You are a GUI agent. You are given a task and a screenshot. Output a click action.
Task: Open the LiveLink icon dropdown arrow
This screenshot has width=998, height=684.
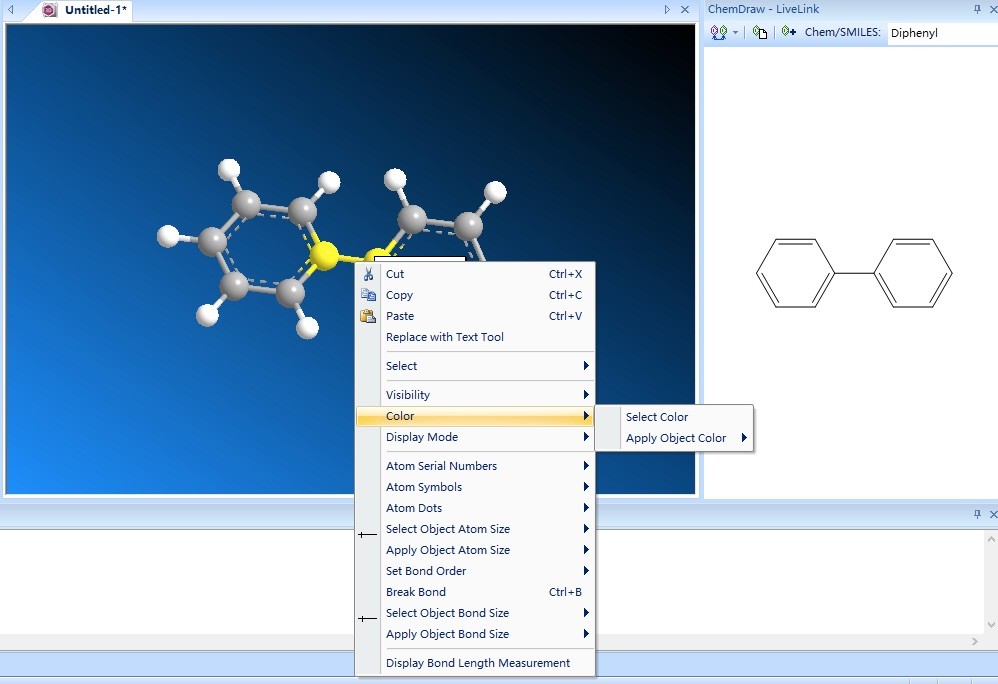(x=736, y=32)
